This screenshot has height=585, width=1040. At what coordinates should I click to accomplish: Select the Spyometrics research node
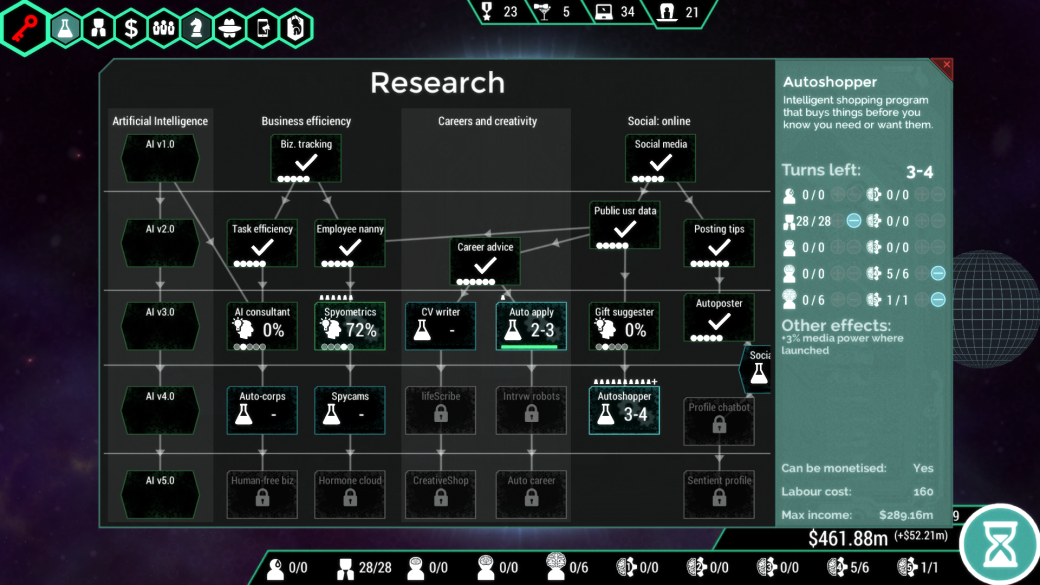[350, 326]
